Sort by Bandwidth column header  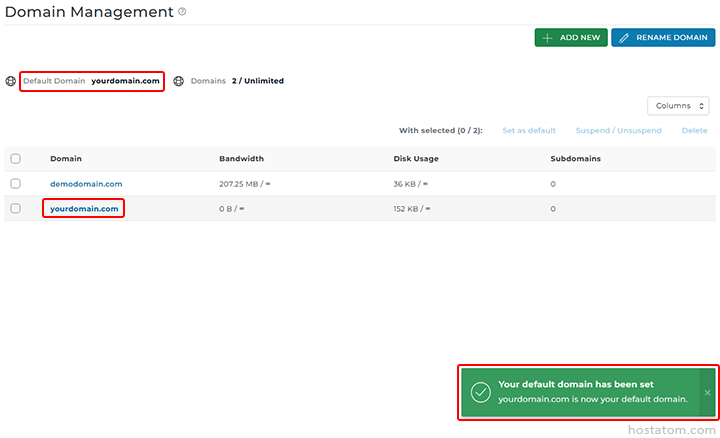241,158
